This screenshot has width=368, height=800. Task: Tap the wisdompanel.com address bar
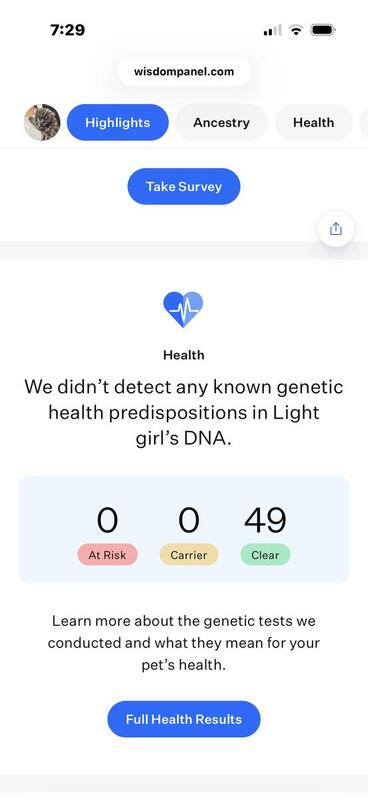pos(184,71)
